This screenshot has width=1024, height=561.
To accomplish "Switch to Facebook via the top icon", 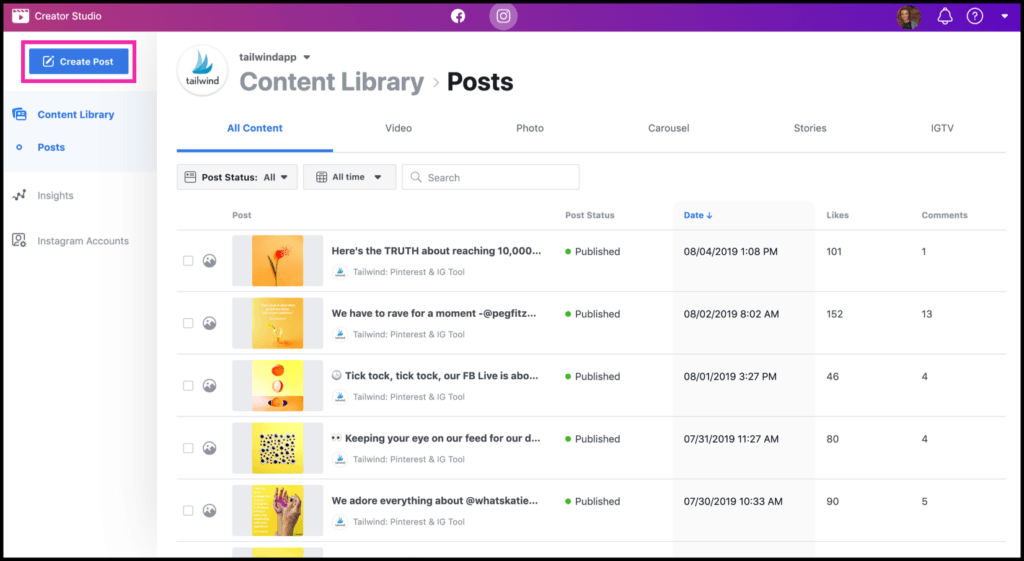I will [458, 16].
